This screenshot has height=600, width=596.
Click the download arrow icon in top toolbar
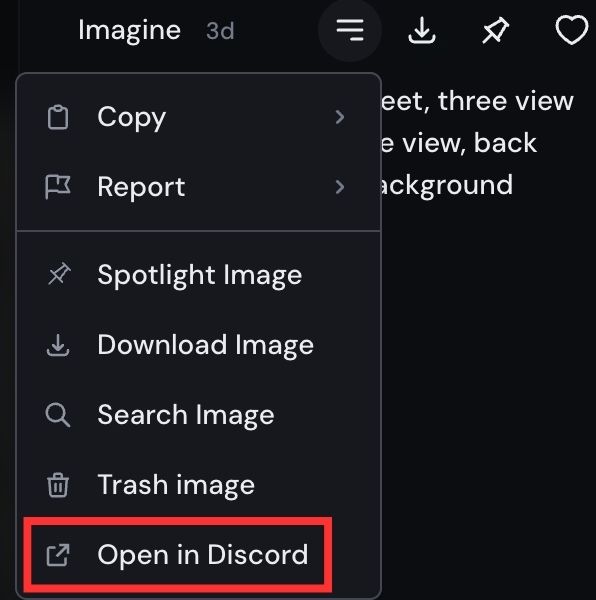click(422, 30)
